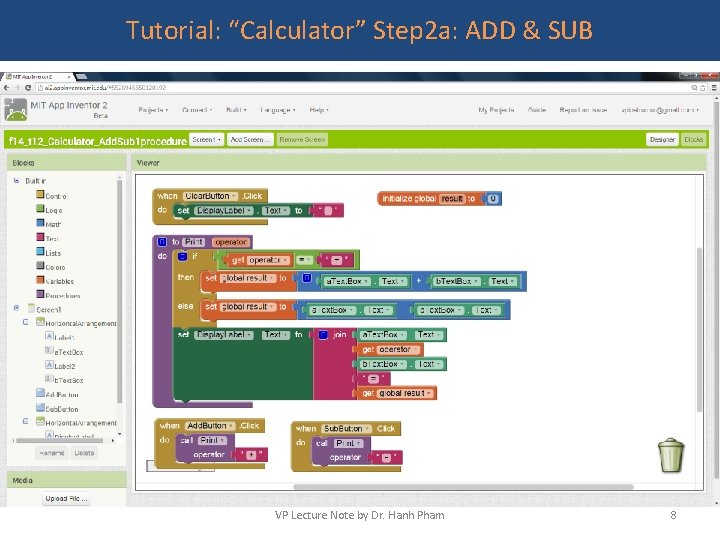The width and height of the screenshot is (720, 540).
Task: Click the browser reload icon
Action: click(28, 87)
